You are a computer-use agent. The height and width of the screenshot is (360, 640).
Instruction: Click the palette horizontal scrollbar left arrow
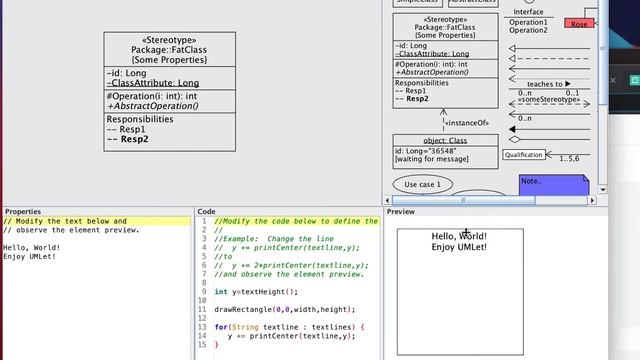pos(387,200)
